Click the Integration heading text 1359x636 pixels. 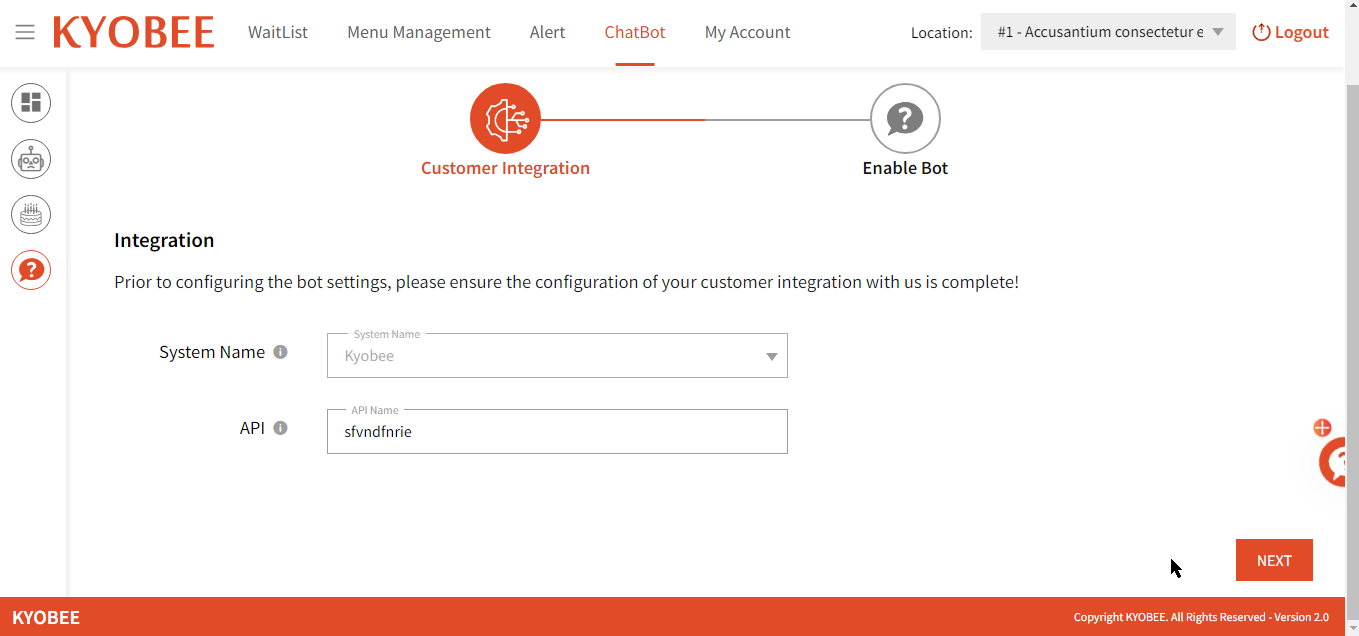pos(164,240)
